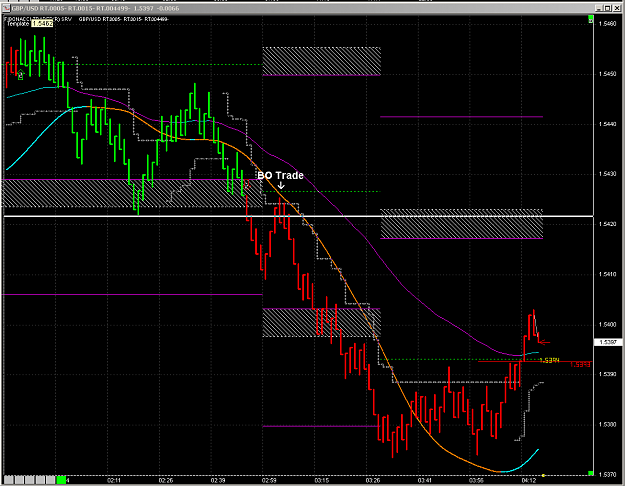Close the GBP/USD chart window

(x=617, y=8)
